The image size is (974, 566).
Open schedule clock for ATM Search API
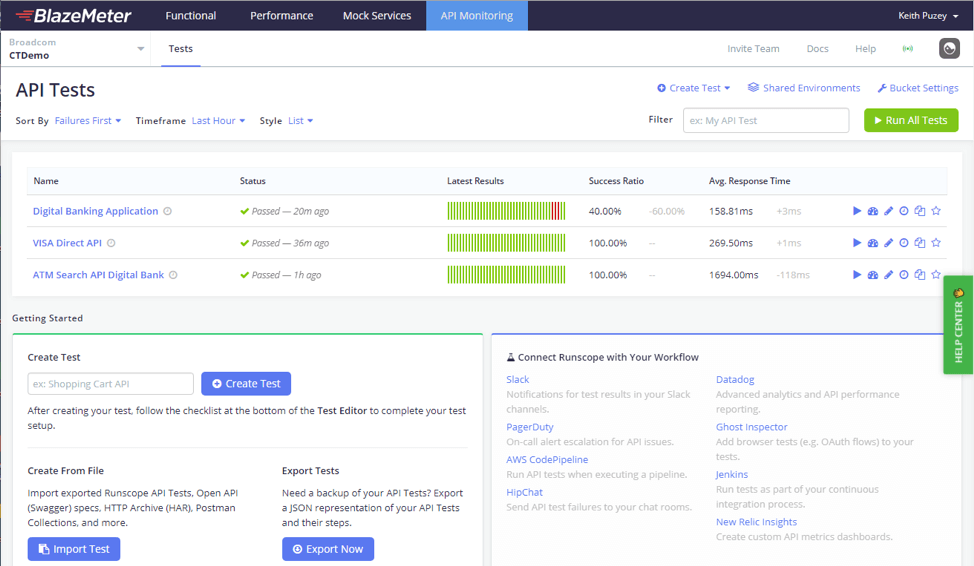click(x=904, y=275)
